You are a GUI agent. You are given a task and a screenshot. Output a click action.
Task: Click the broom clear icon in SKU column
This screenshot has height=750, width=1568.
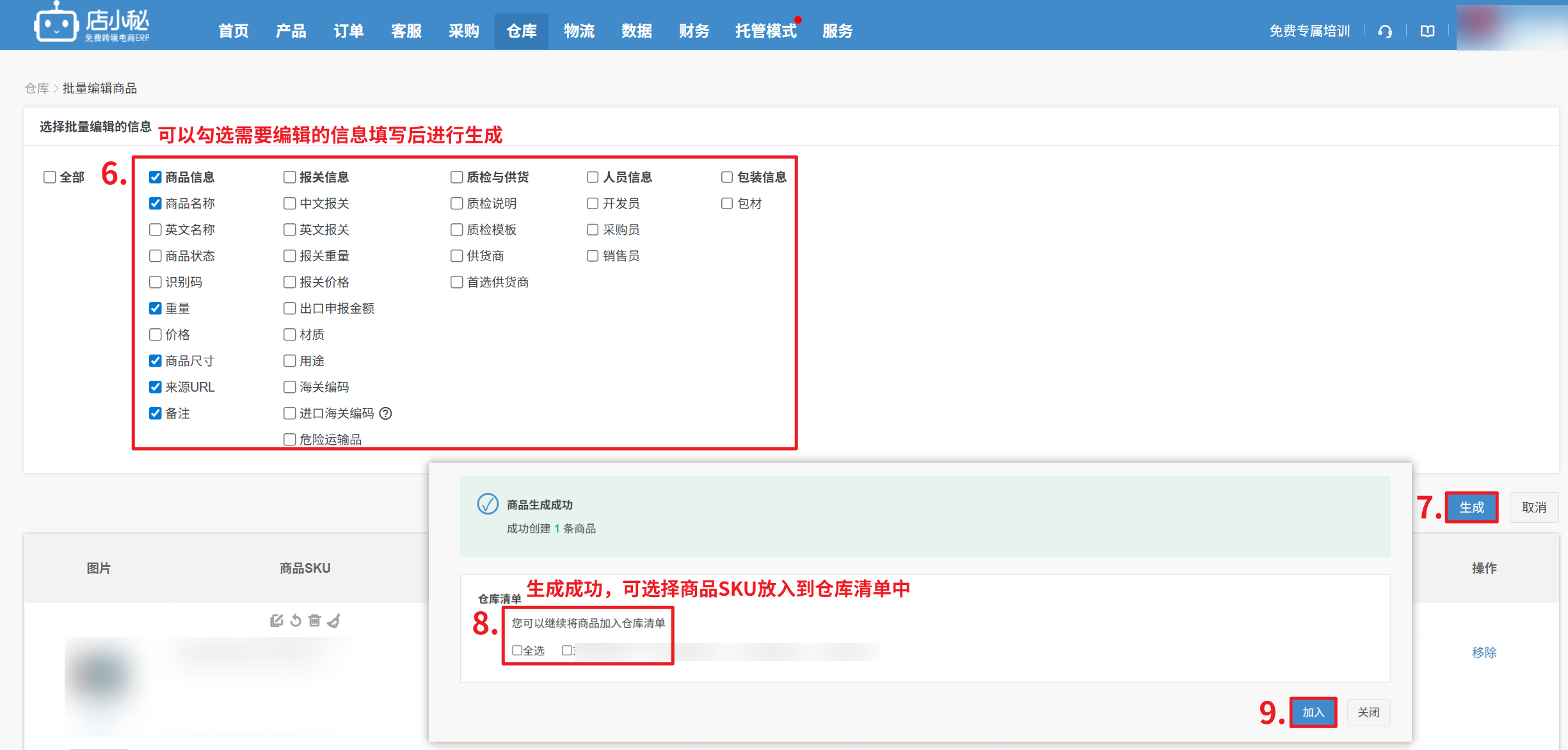[333, 620]
